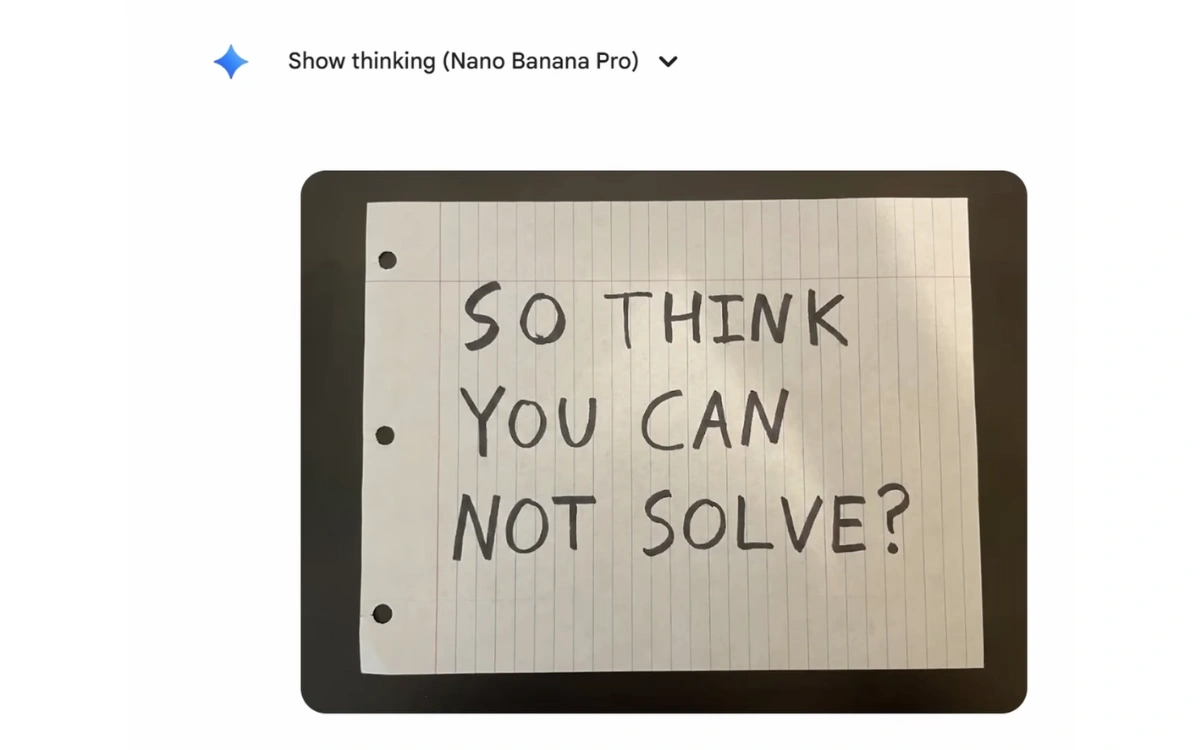This screenshot has width=1200, height=750.
Task: Select the top punch hole on paper
Action: tap(387, 261)
